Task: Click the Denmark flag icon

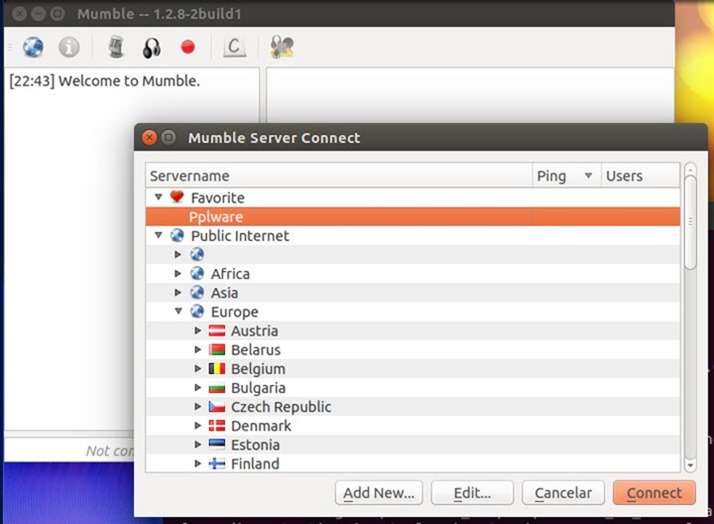Action: (x=217, y=426)
